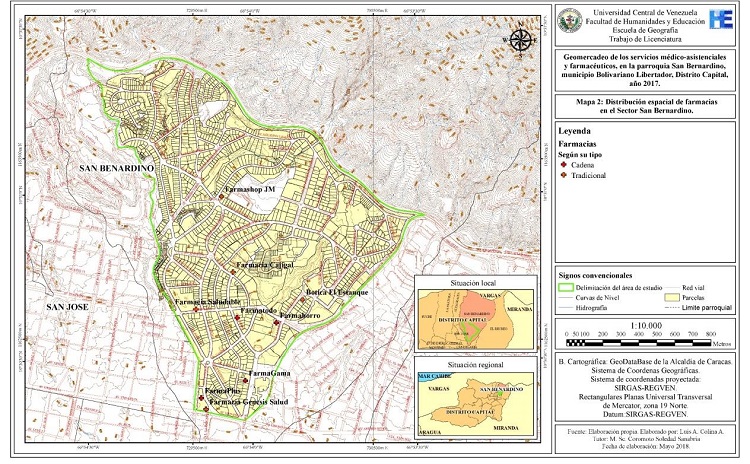Viewport: 750px width, 464px height.
Task: Click the green Delimitación del área swatch
Action: click(x=566, y=287)
